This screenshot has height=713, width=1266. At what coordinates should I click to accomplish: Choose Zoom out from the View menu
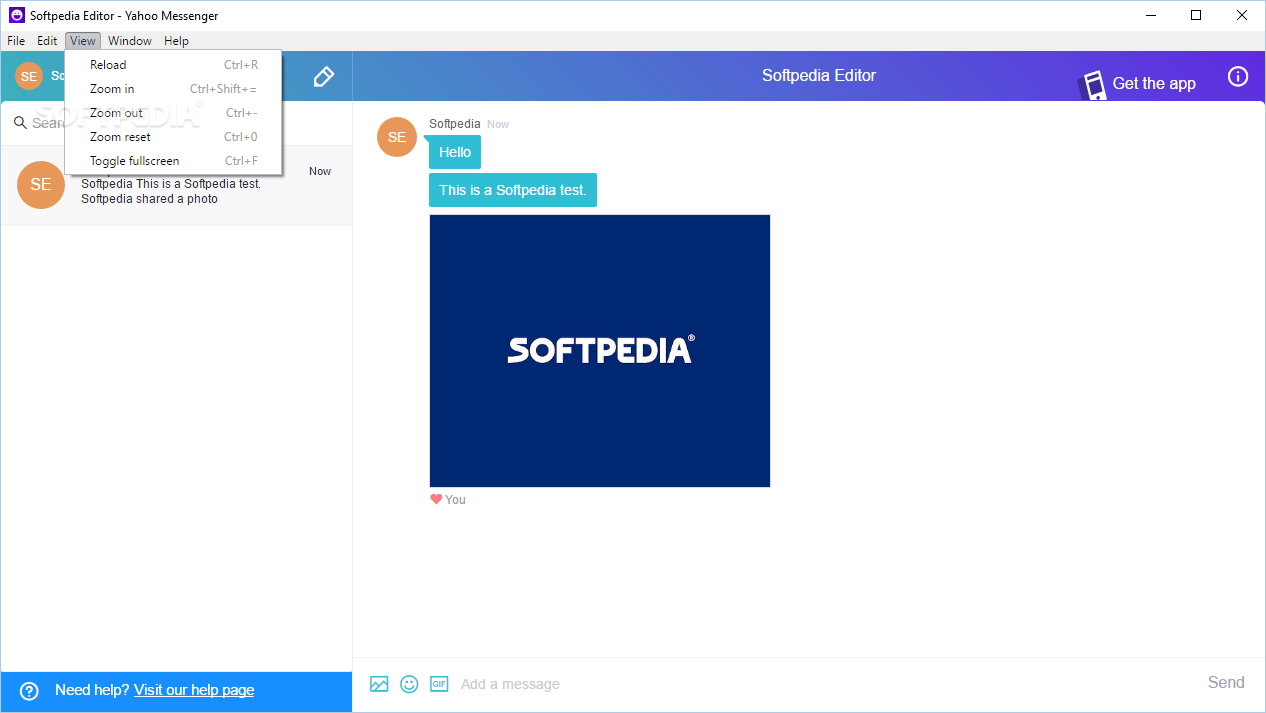(x=174, y=113)
